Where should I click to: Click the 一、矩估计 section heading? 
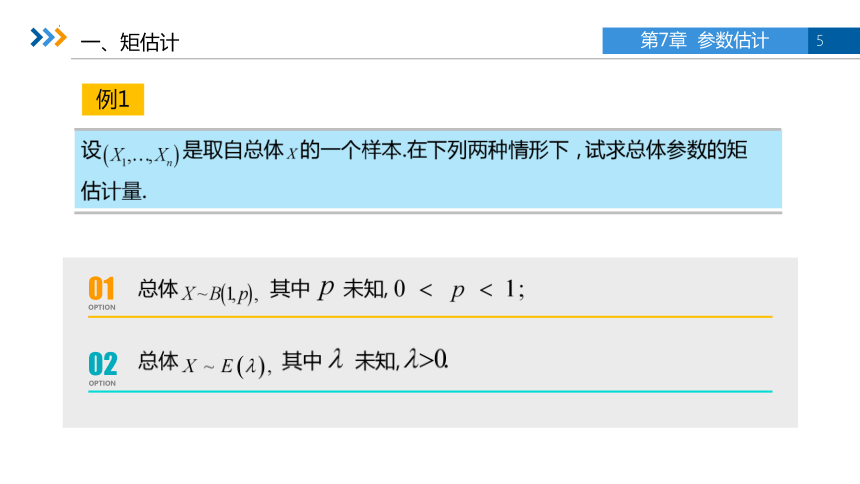pyautogui.click(x=129, y=42)
